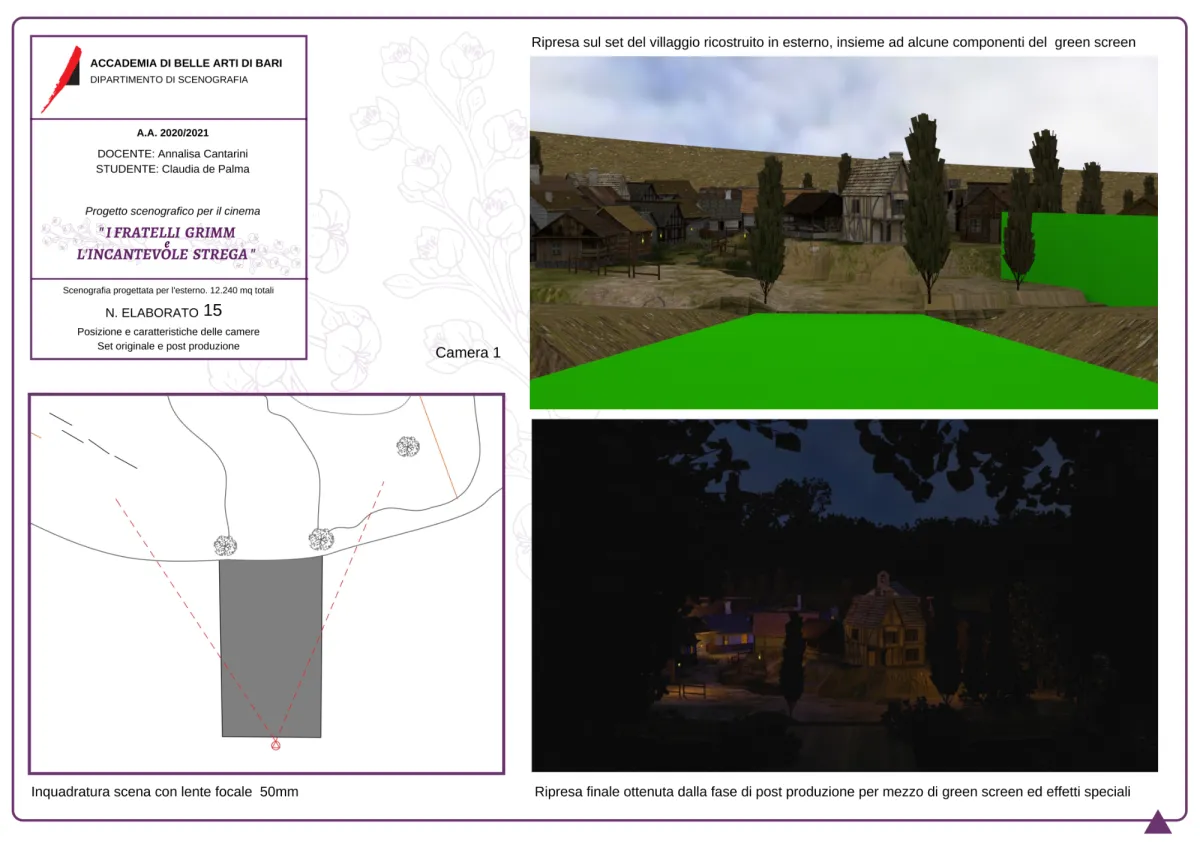Viewport: 1200px width, 842px height.
Task: Click the isolated tree symbol on the plan
Action: click(x=407, y=446)
